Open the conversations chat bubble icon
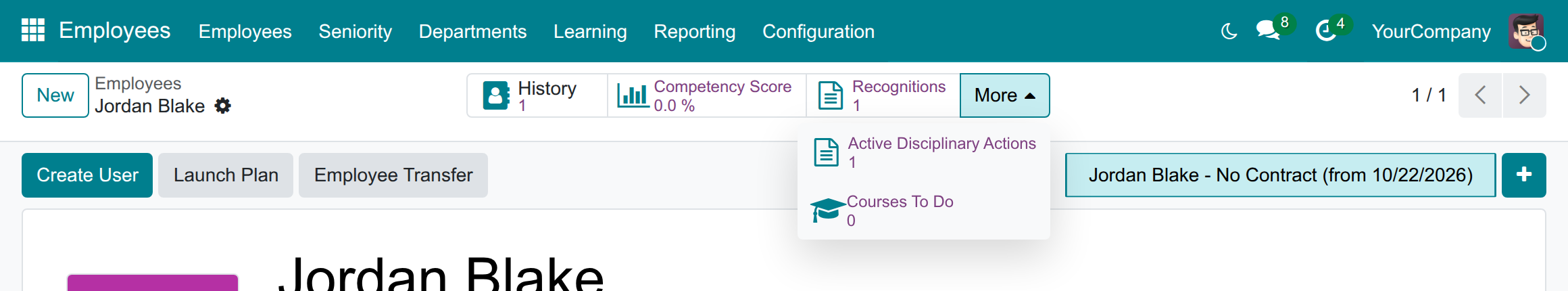1568x291 pixels. 1268,31
